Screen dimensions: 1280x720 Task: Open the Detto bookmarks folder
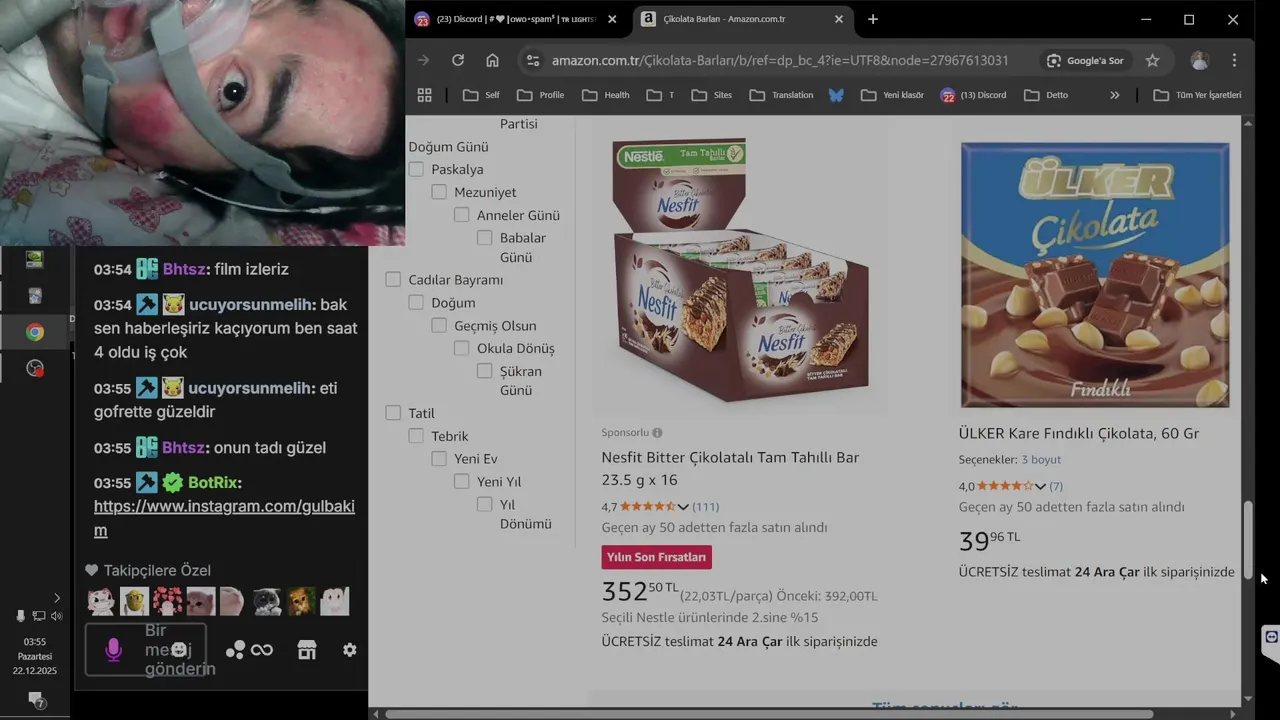(1046, 95)
